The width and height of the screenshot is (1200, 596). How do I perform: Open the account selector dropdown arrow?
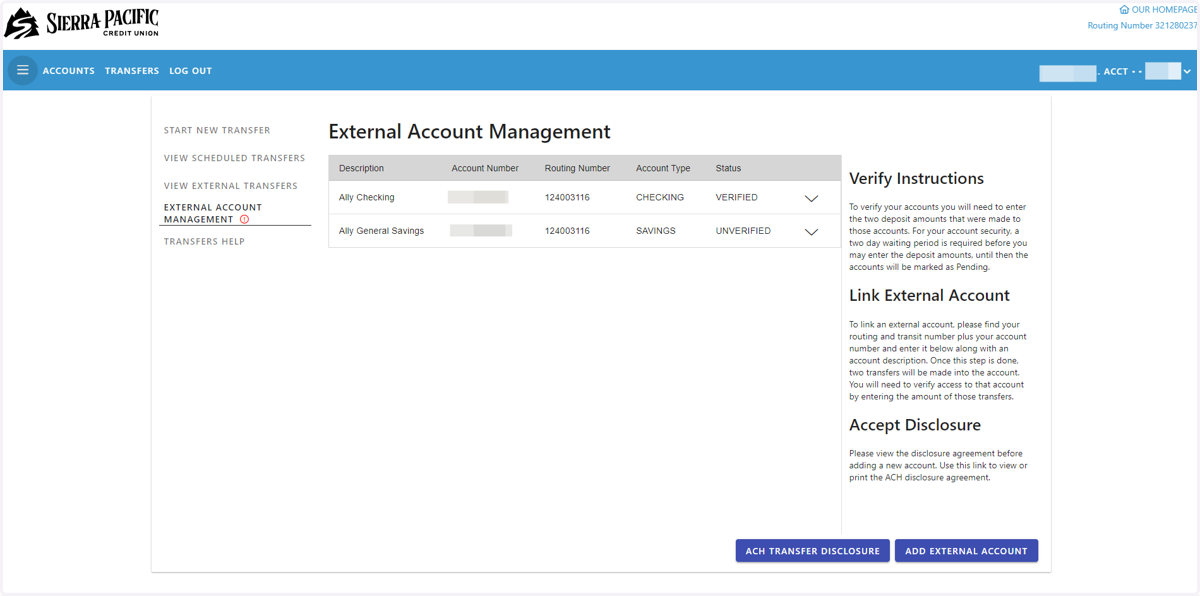tap(1187, 72)
